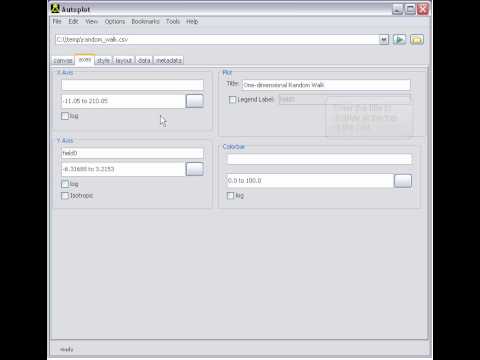Open the Bookmarks menu
Screen dimensions: 480x360
point(145,21)
